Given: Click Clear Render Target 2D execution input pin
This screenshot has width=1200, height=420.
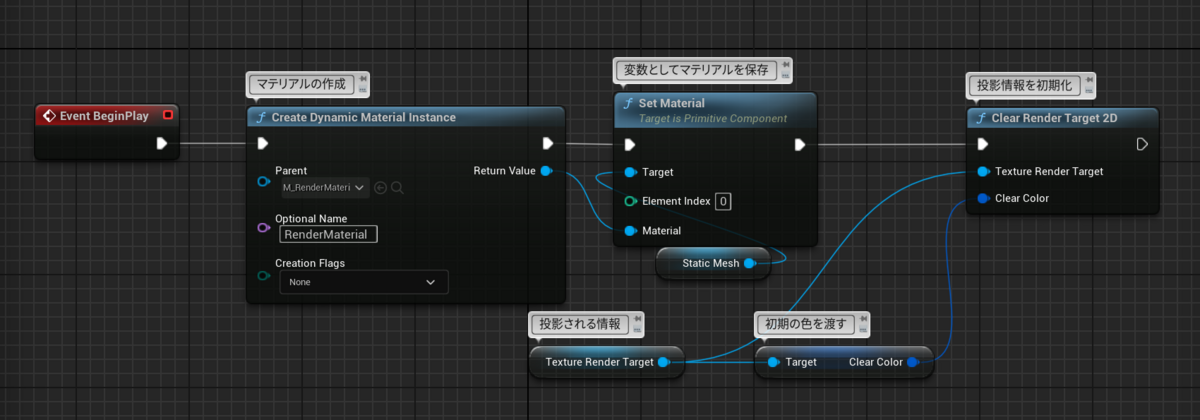Looking at the screenshot, I should (984, 144).
